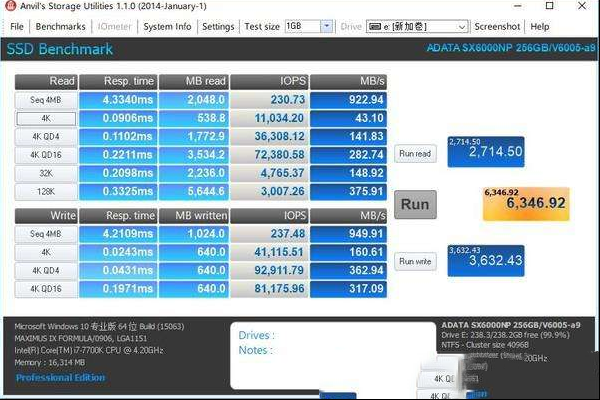The width and height of the screenshot is (600, 400).
Task: Click the read 4K IOPS value 11,034.20
Action: coord(269,118)
